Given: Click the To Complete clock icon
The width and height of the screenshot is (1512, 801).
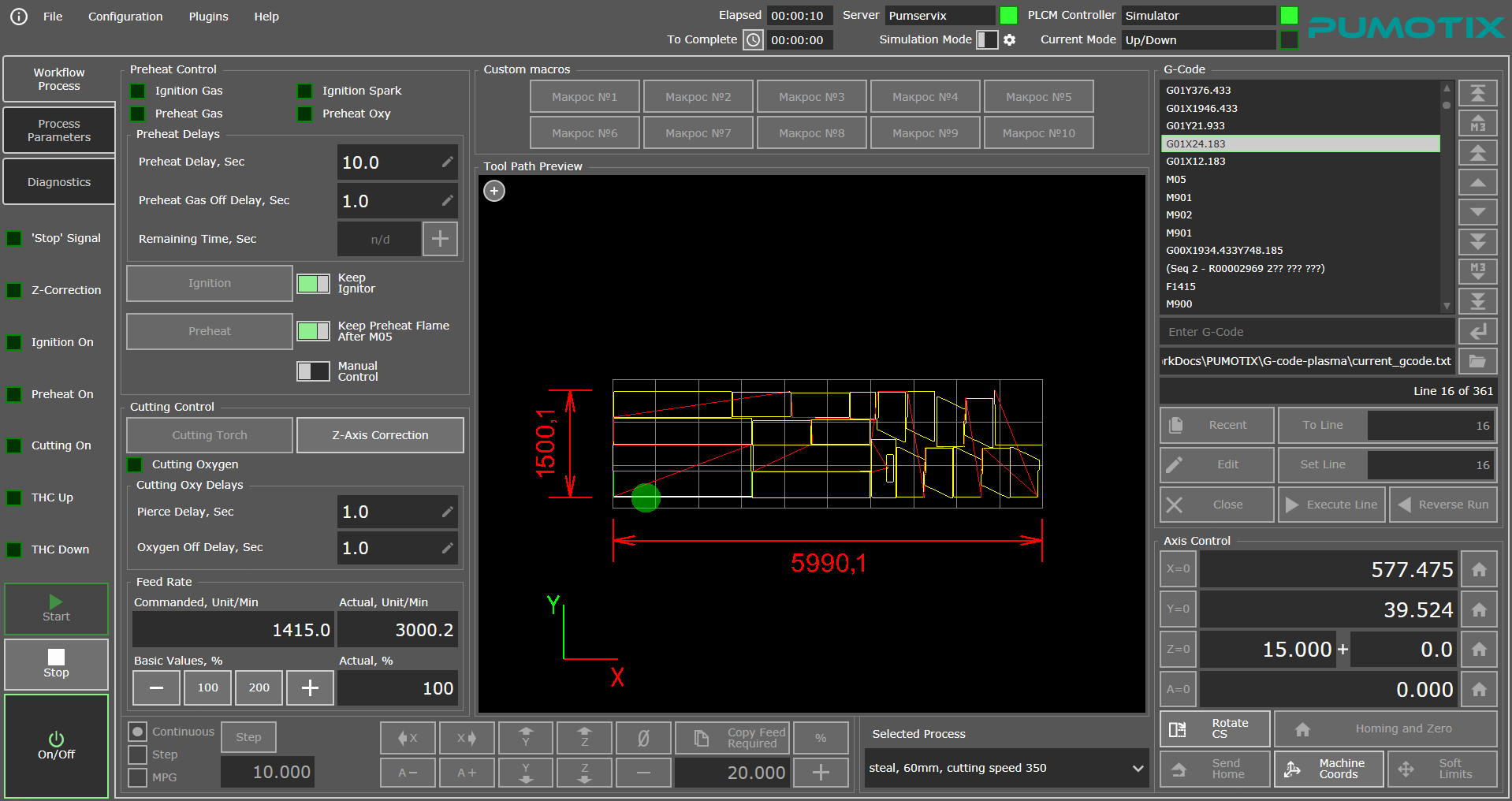Looking at the screenshot, I should pos(754,39).
